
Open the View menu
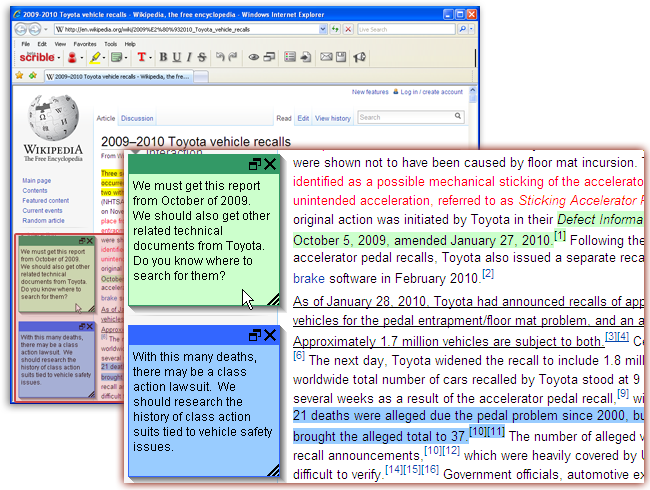click(x=60, y=44)
